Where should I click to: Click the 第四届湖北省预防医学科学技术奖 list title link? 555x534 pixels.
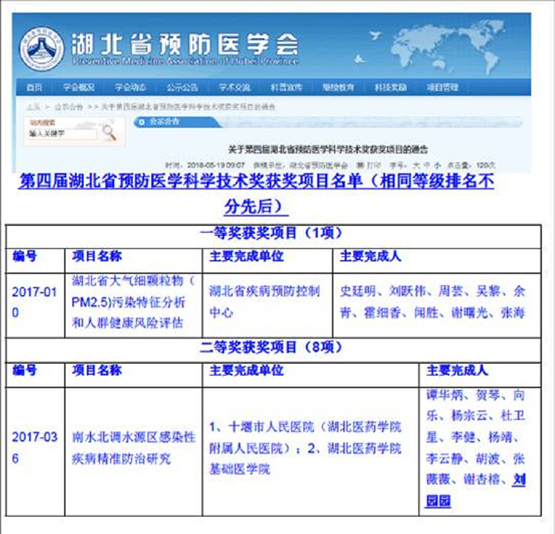click(256, 194)
